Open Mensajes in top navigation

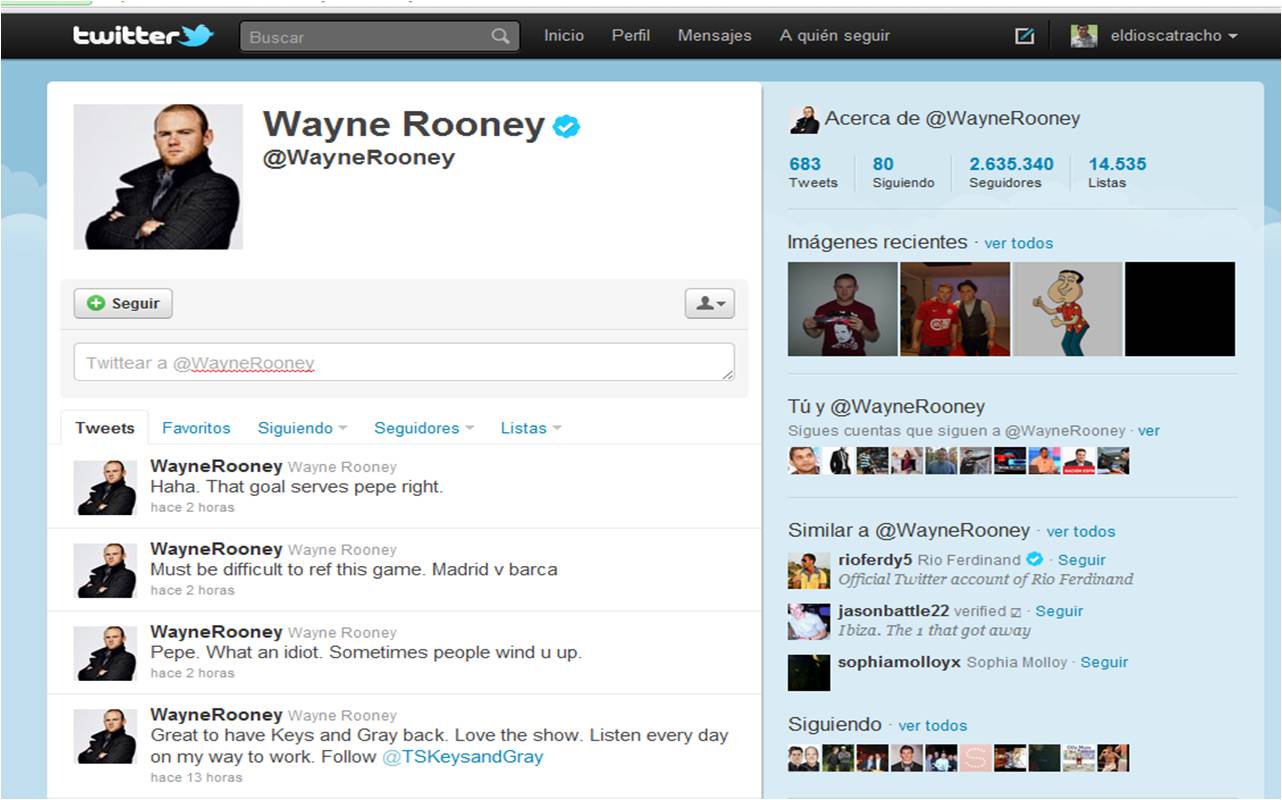click(x=715, y=36)
